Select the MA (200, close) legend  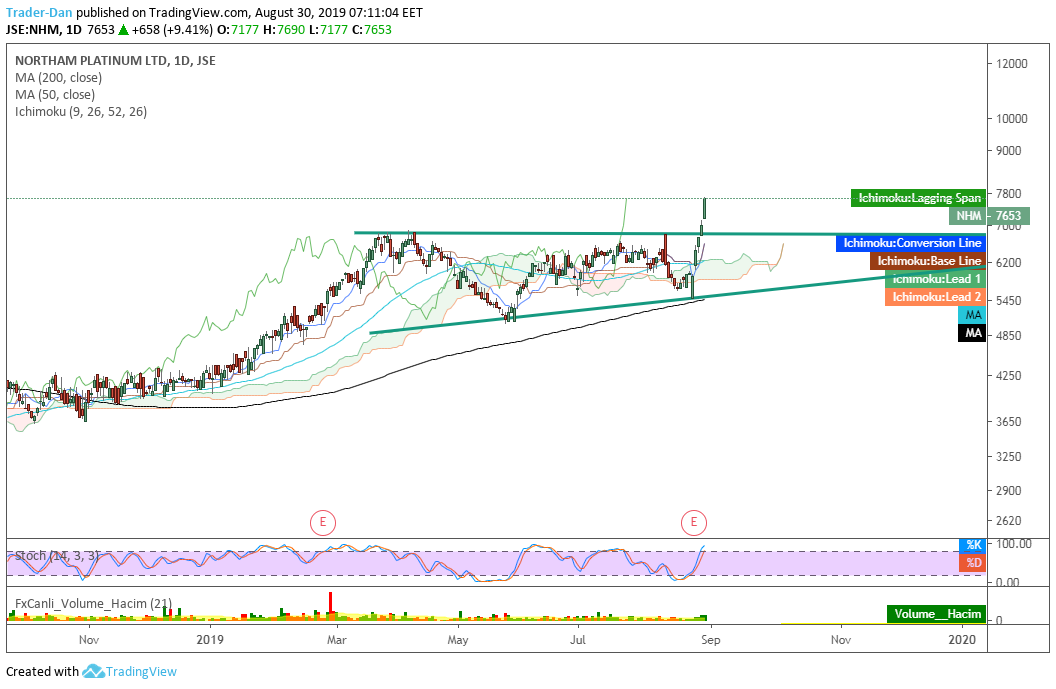pos(59,77)
